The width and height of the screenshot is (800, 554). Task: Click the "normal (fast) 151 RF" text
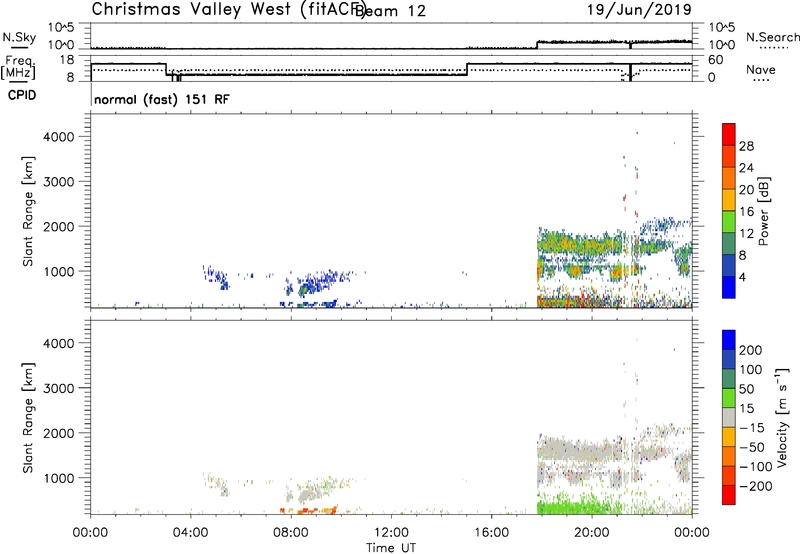pyautogui.click(x=162, y=99)
